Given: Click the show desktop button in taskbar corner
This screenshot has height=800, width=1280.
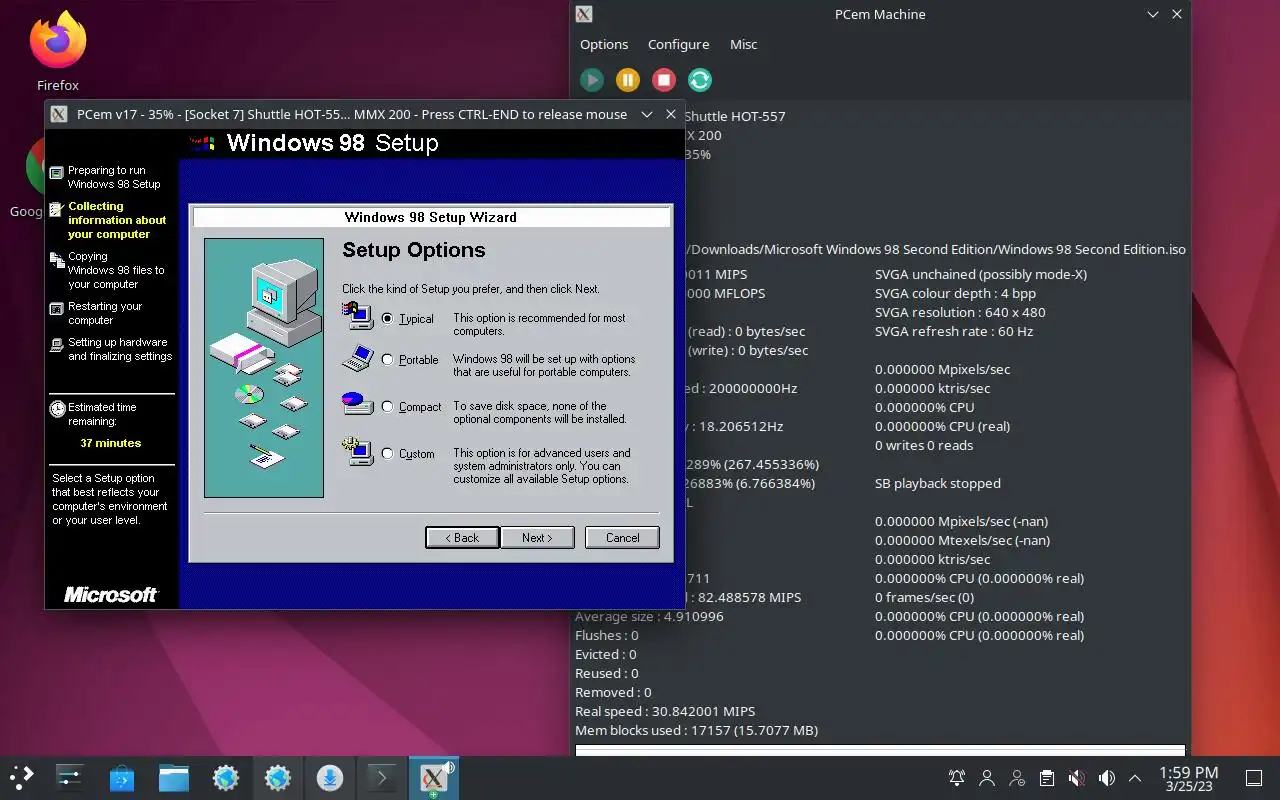Looking at the screenshot, I should coord(1253,778).
